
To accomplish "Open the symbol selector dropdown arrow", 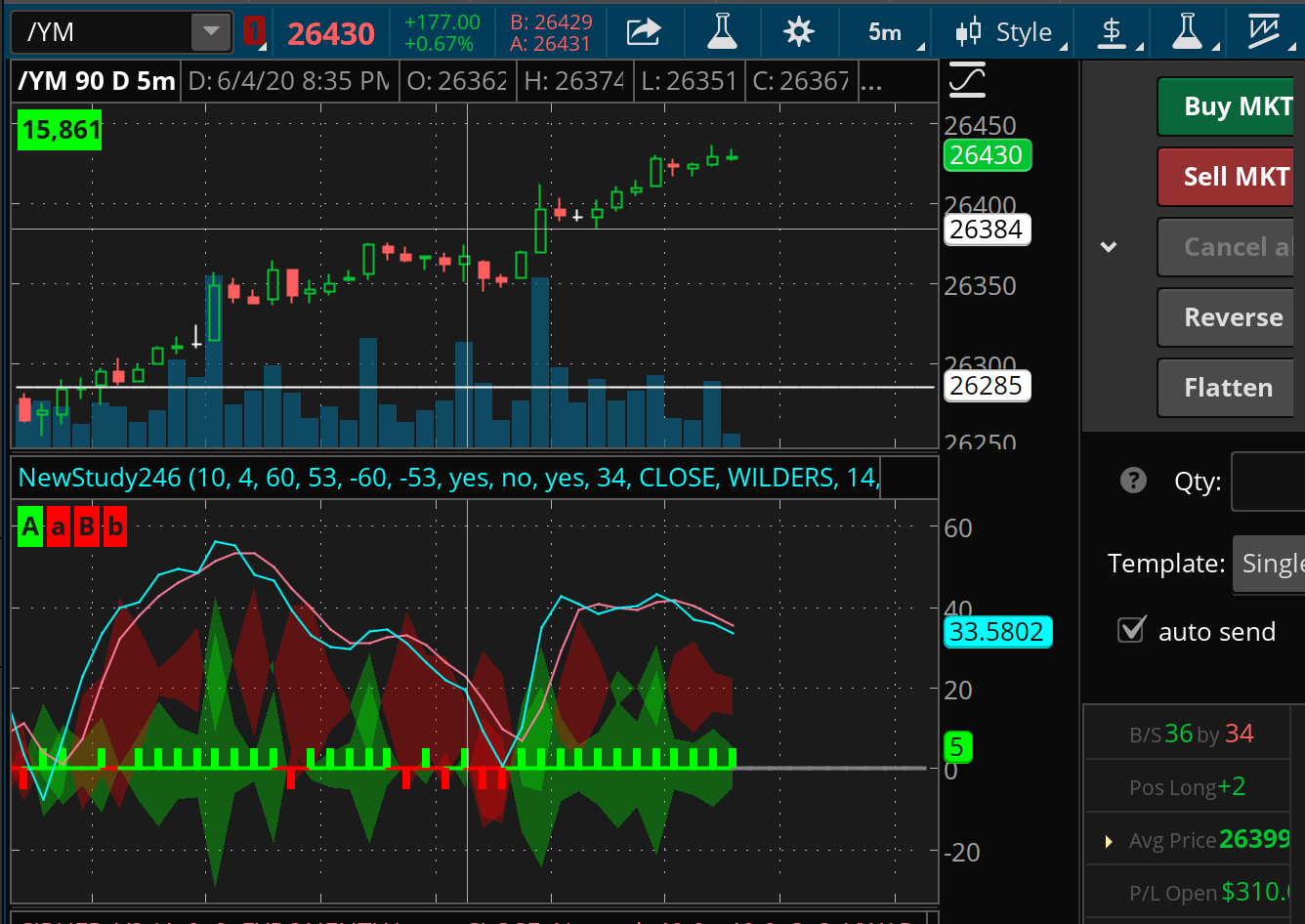I will pos(212,32).
